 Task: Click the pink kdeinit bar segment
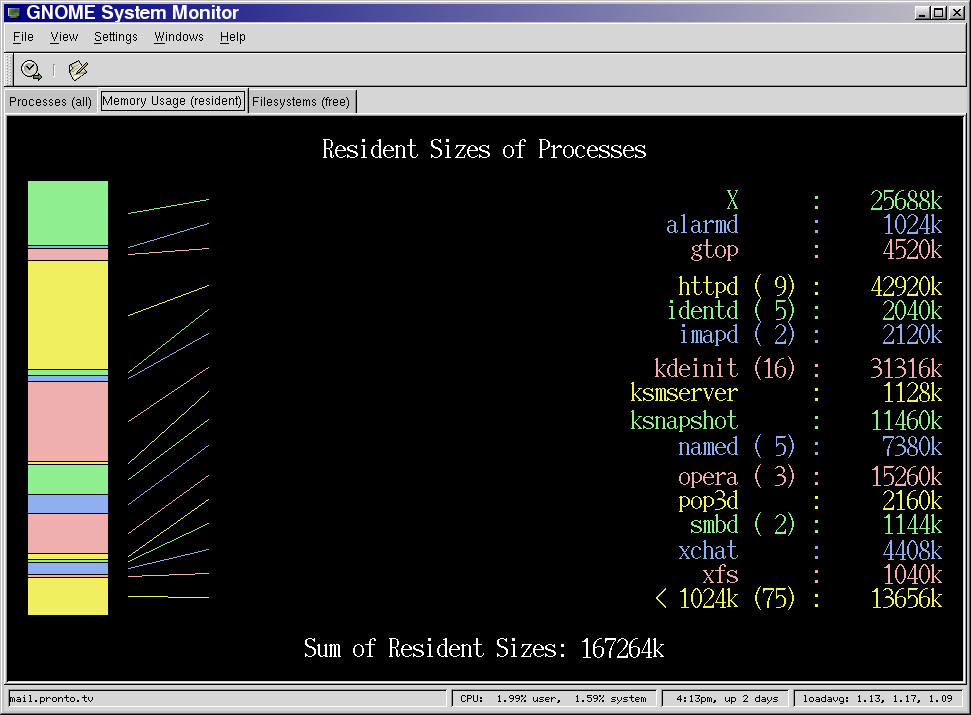[68, 422]
